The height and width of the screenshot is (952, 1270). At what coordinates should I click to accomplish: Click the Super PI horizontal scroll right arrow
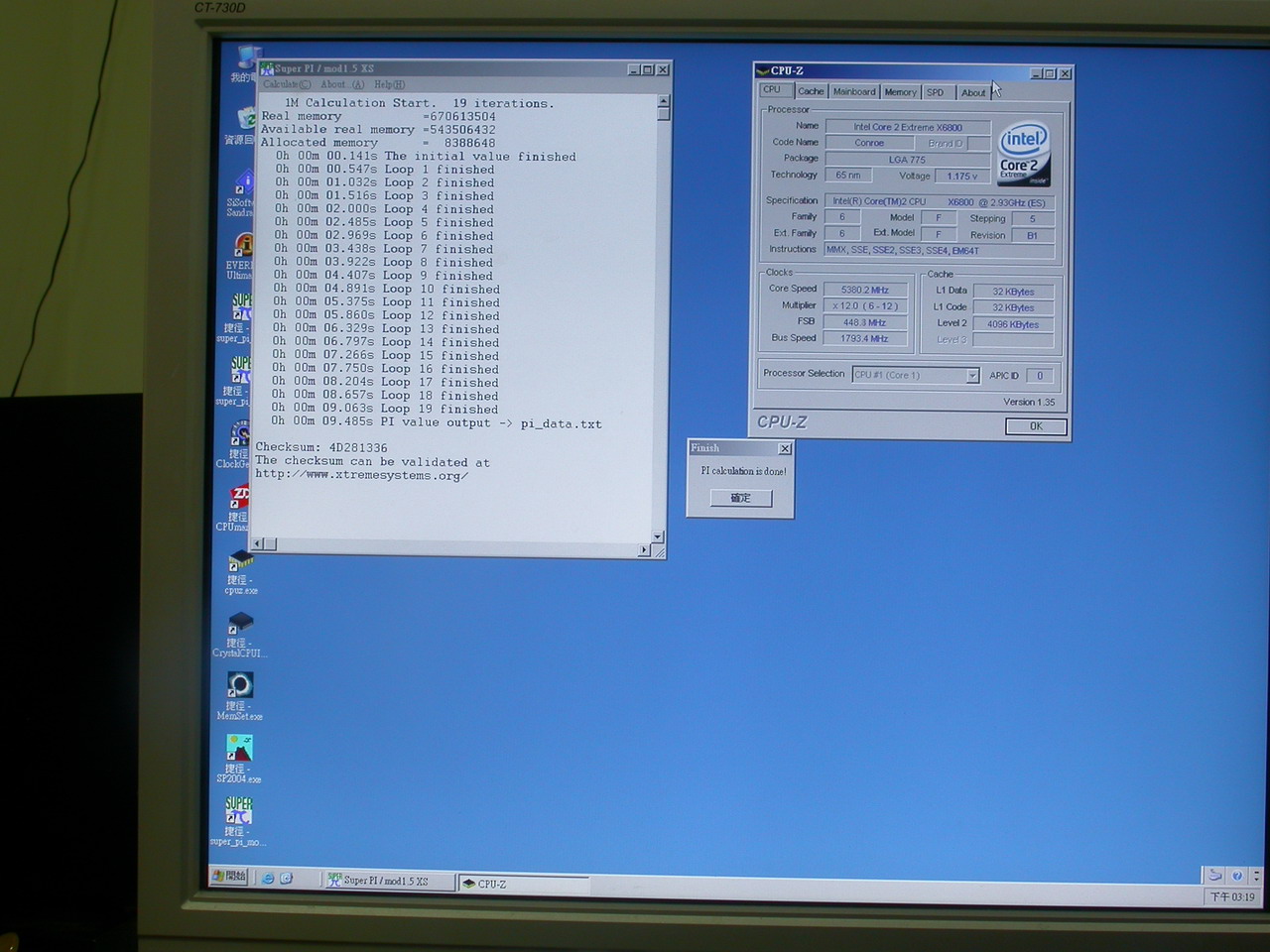645,549
